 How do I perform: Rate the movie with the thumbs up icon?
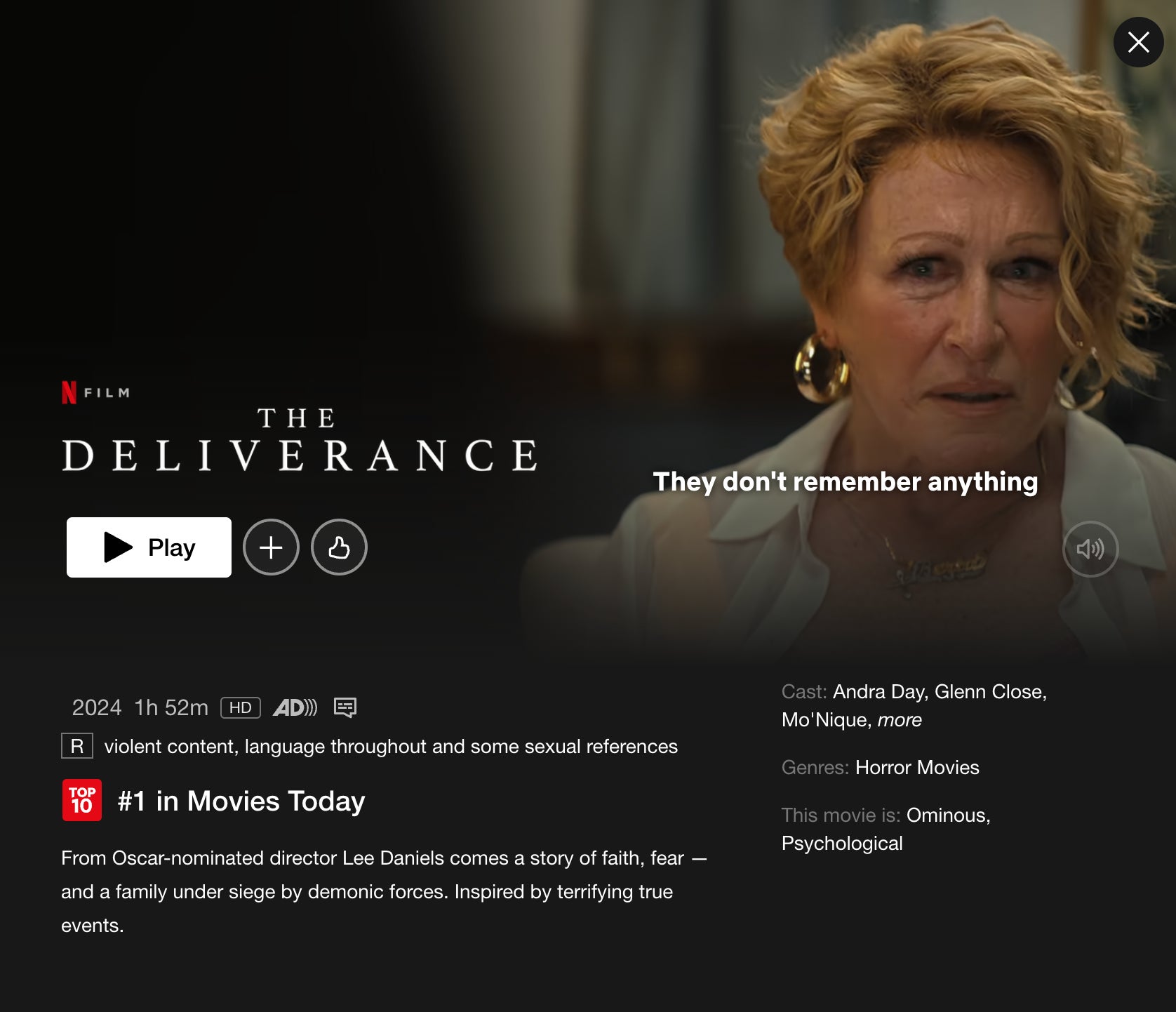[339, 547]
